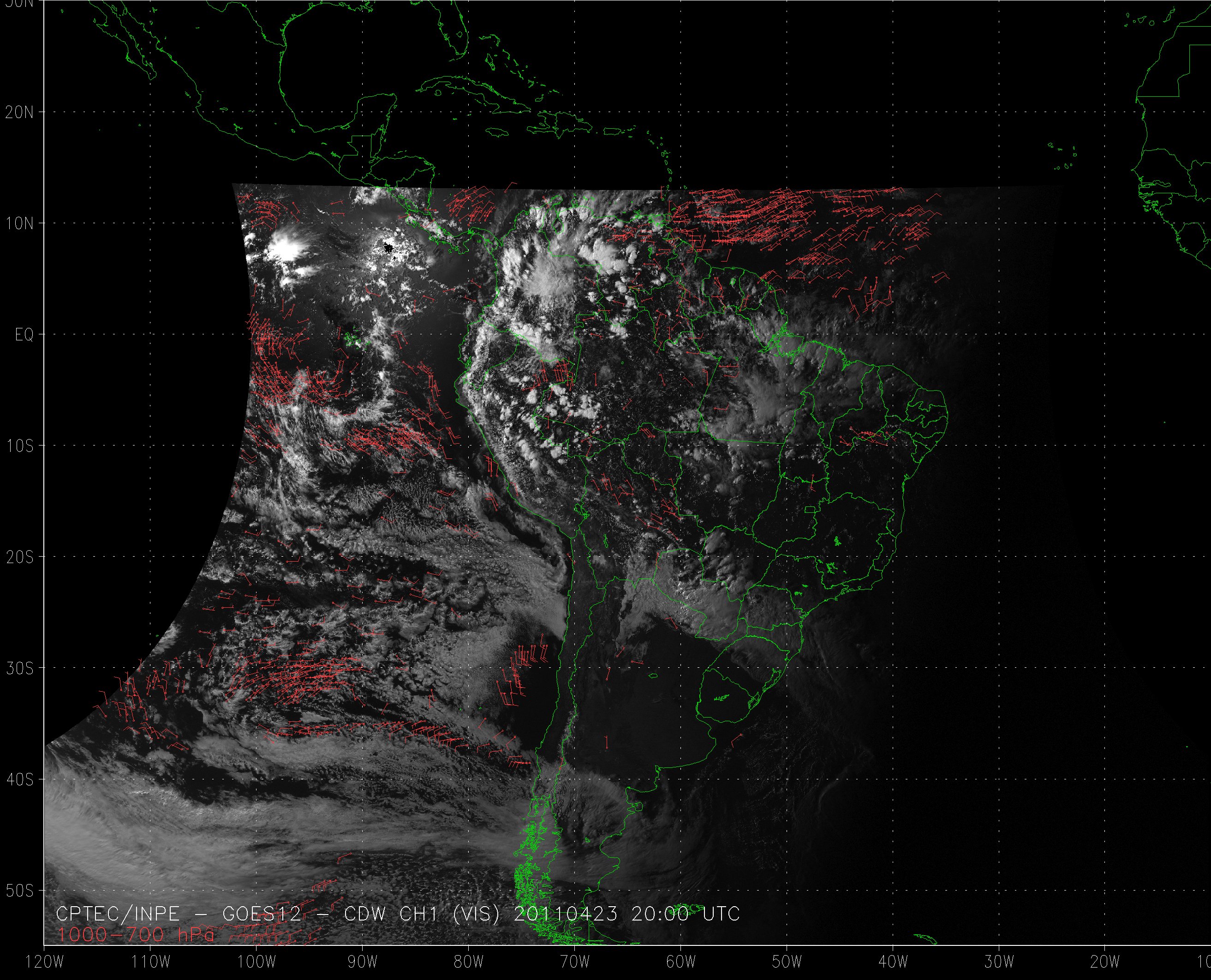Click the red 1000-700 hPa legend text
Viewport: 1211px width, 980px height.
point(136,935)
